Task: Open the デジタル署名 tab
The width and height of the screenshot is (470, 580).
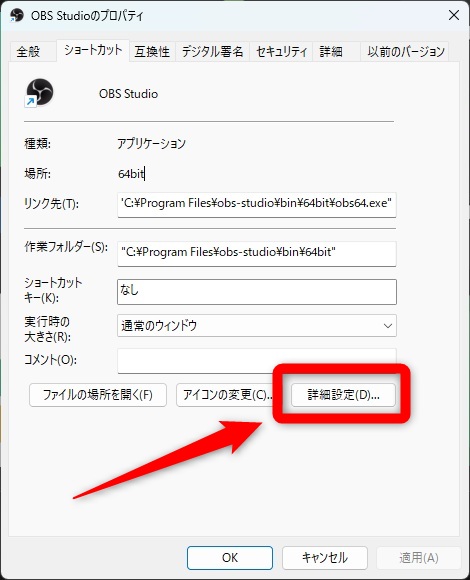Action: [x=212, y=51]
